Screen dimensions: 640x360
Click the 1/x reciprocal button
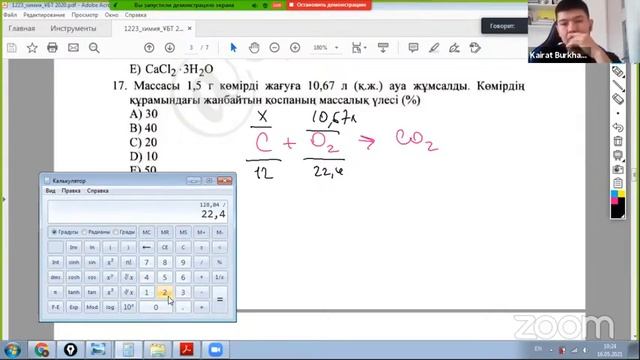tap(220, 277)
